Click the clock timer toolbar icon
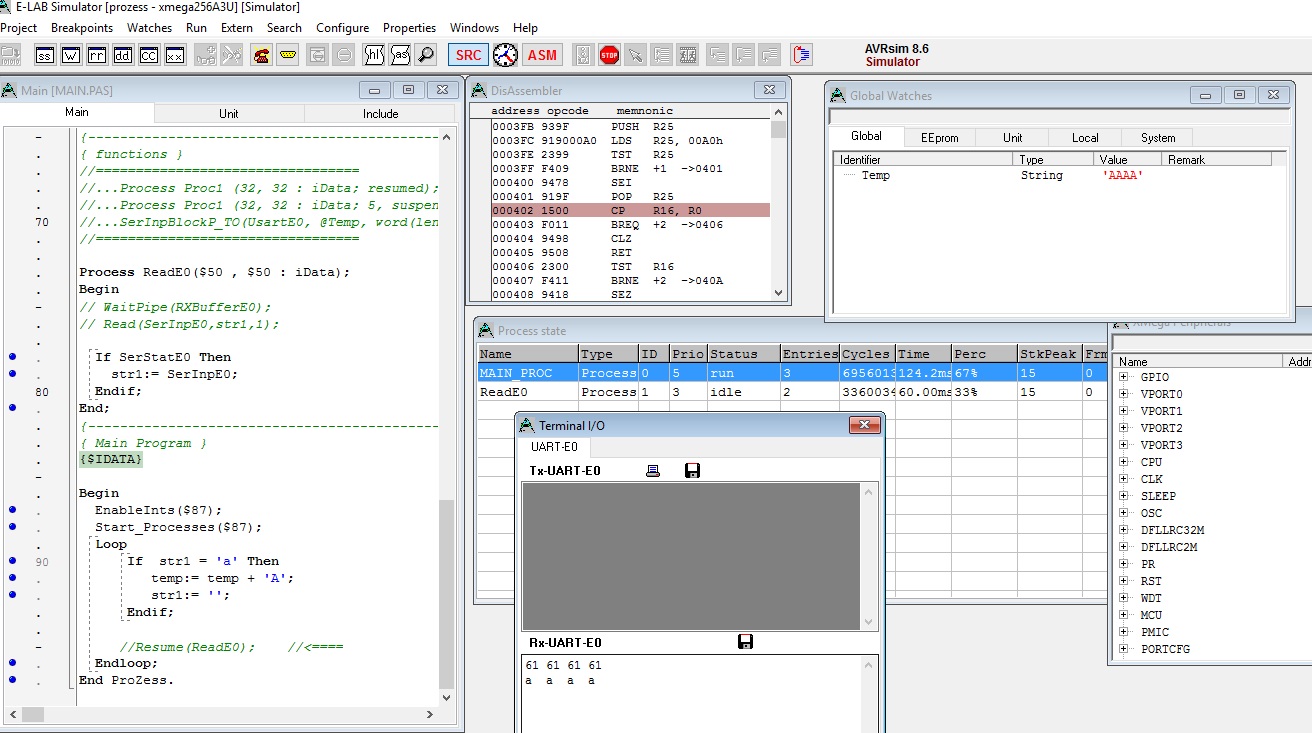 506,55
